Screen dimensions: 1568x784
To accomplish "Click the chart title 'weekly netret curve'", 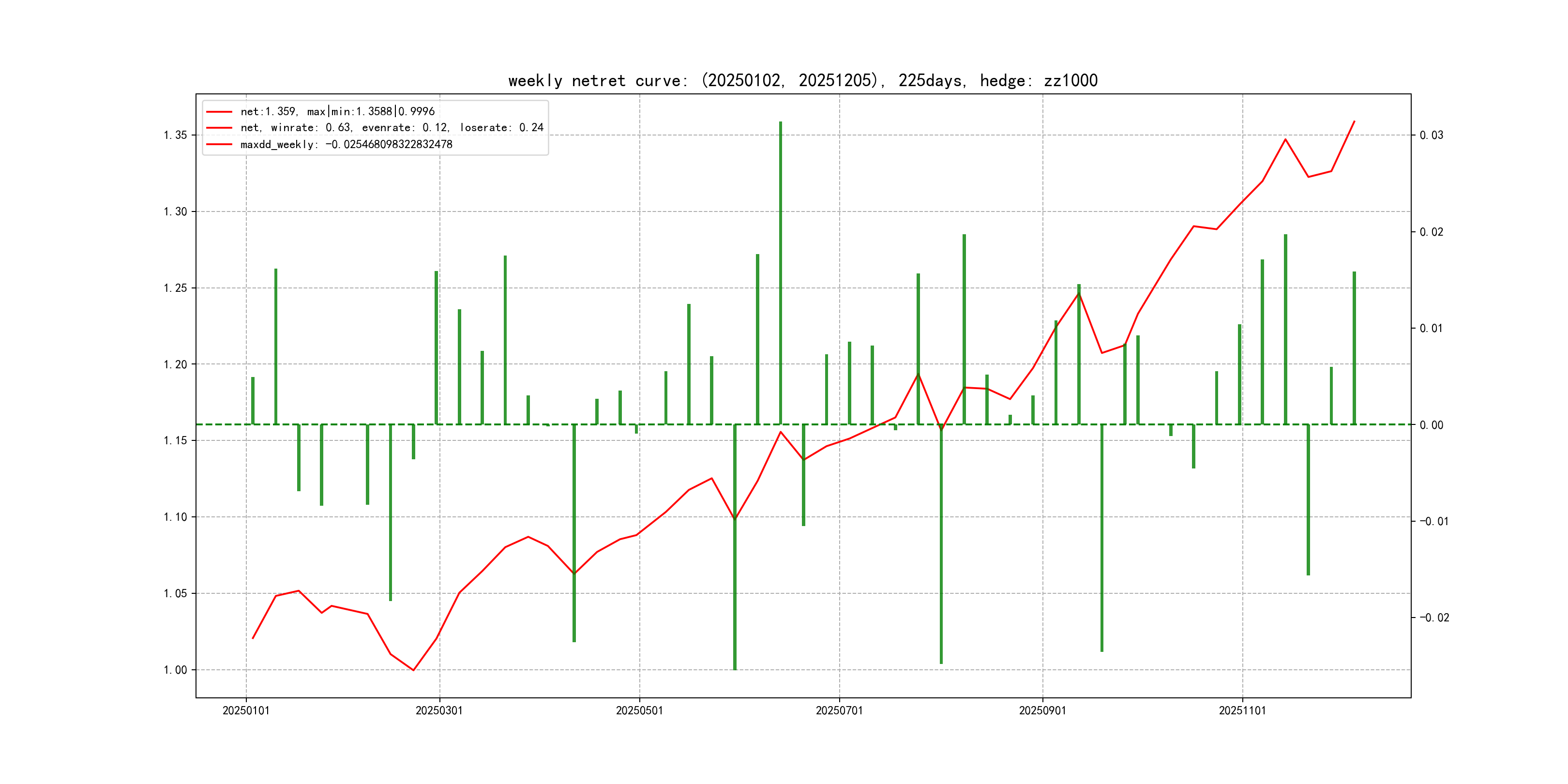I will (802, 80).
